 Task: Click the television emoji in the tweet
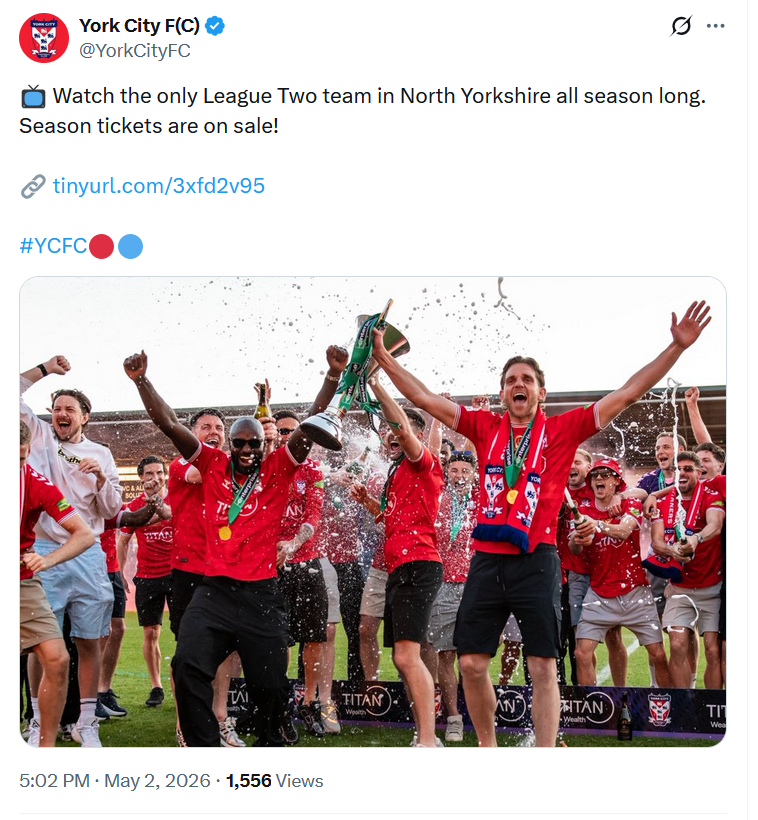tap(33, 97)
